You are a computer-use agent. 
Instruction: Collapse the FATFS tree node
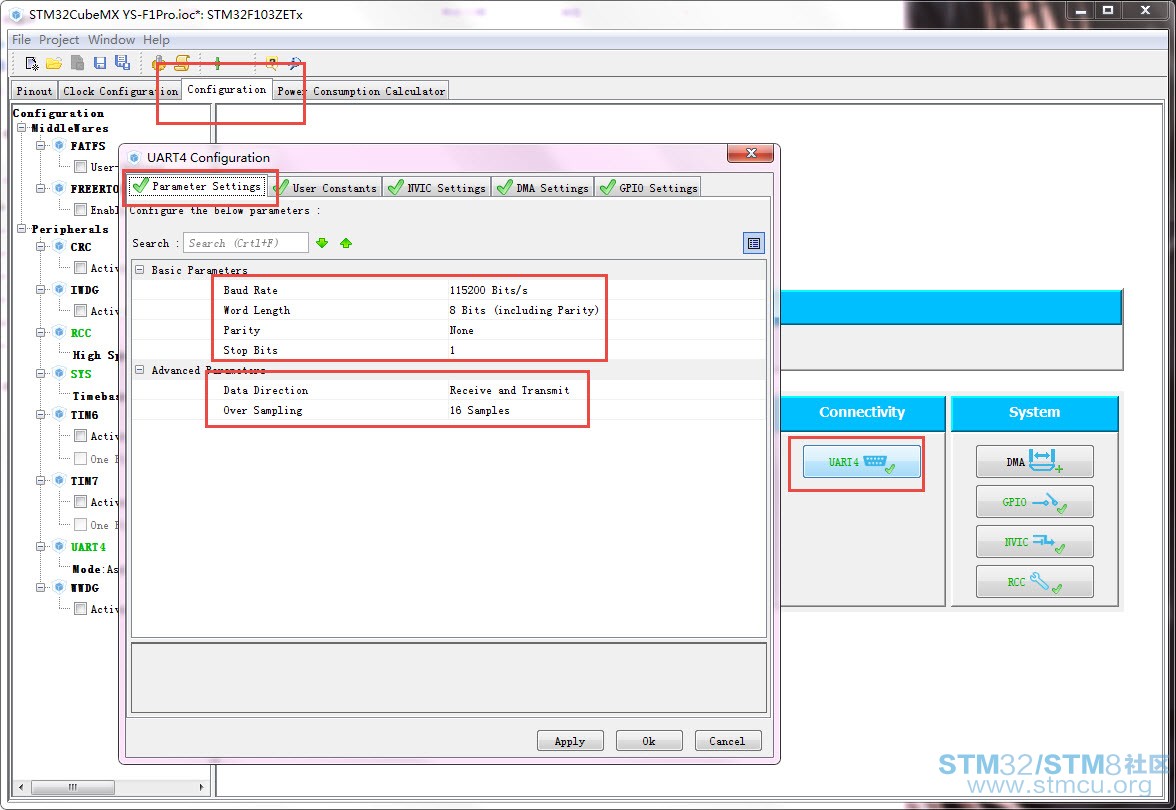tap(41, 146)
